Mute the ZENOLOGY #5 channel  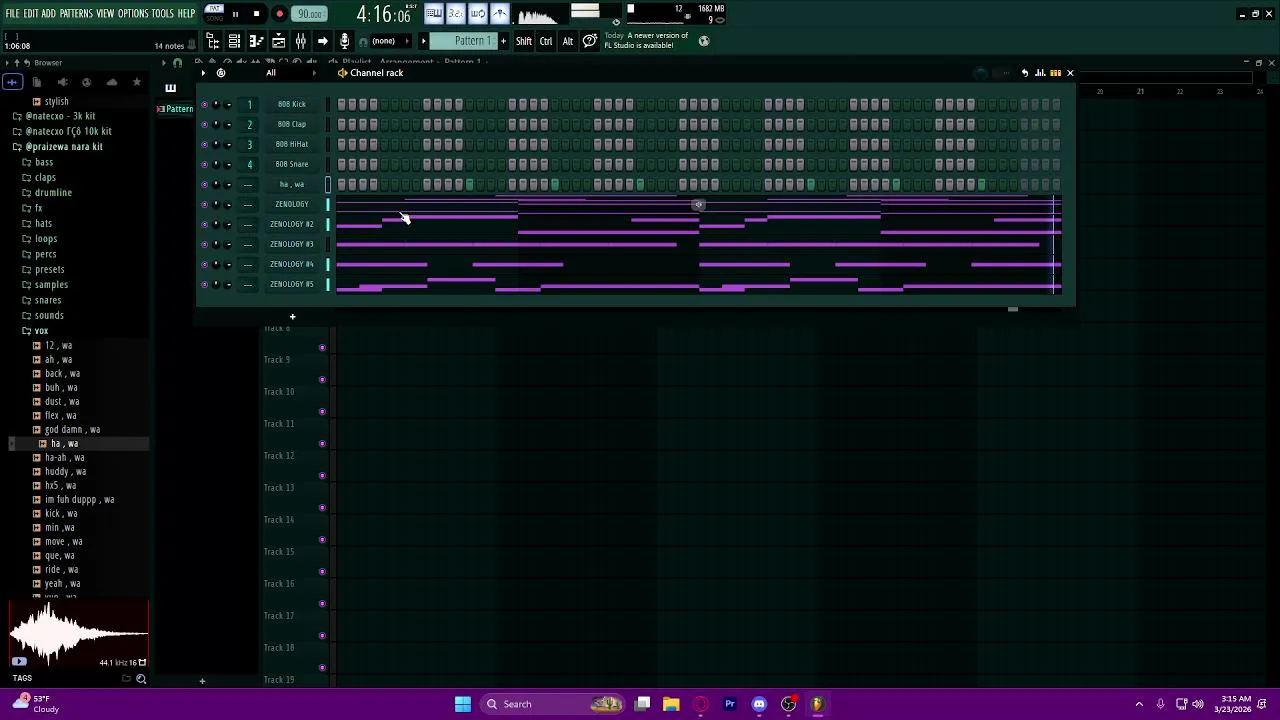tap(205, 284)
